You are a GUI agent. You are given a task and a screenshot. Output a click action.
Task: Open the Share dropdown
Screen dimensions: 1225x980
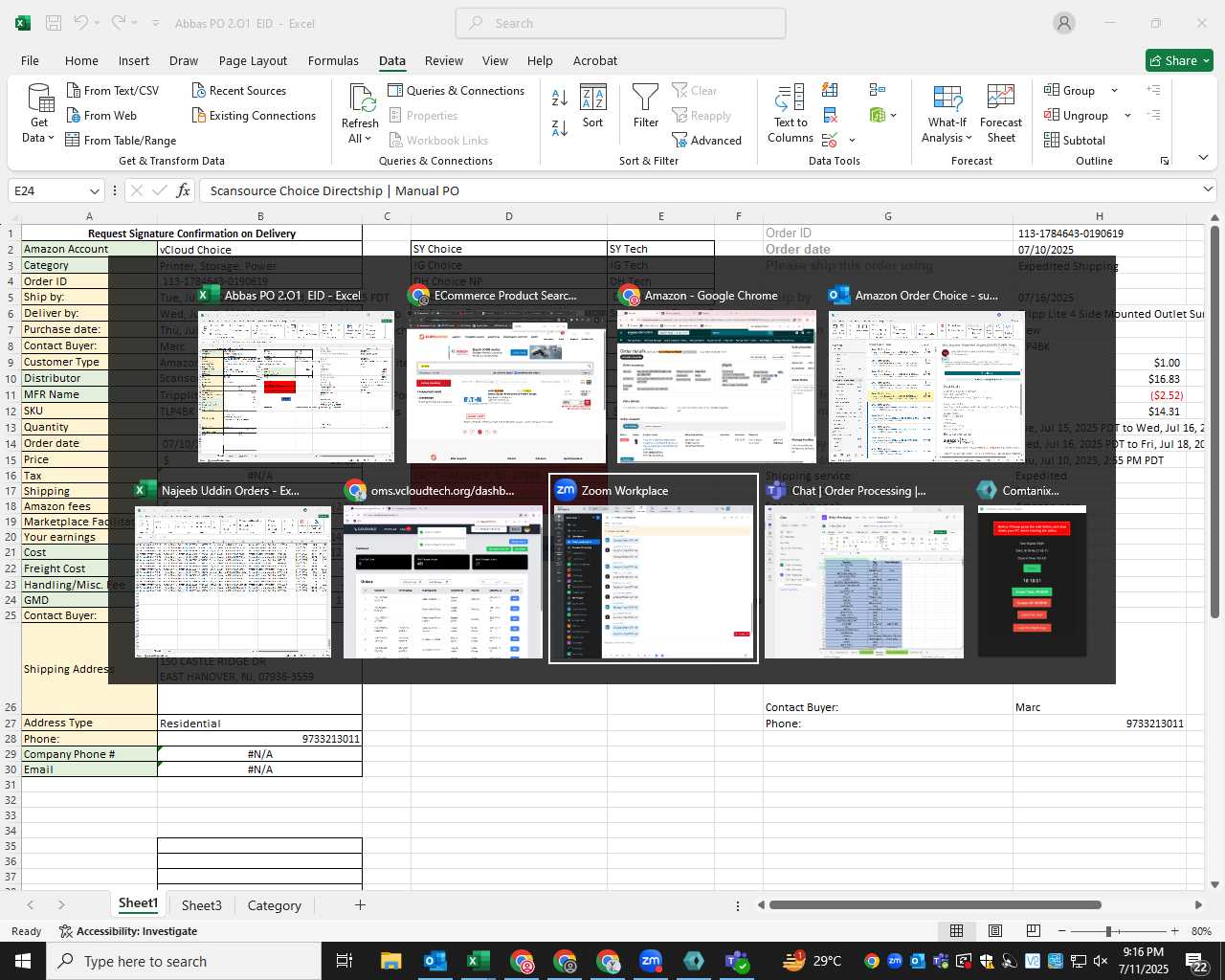[1179, 60]
